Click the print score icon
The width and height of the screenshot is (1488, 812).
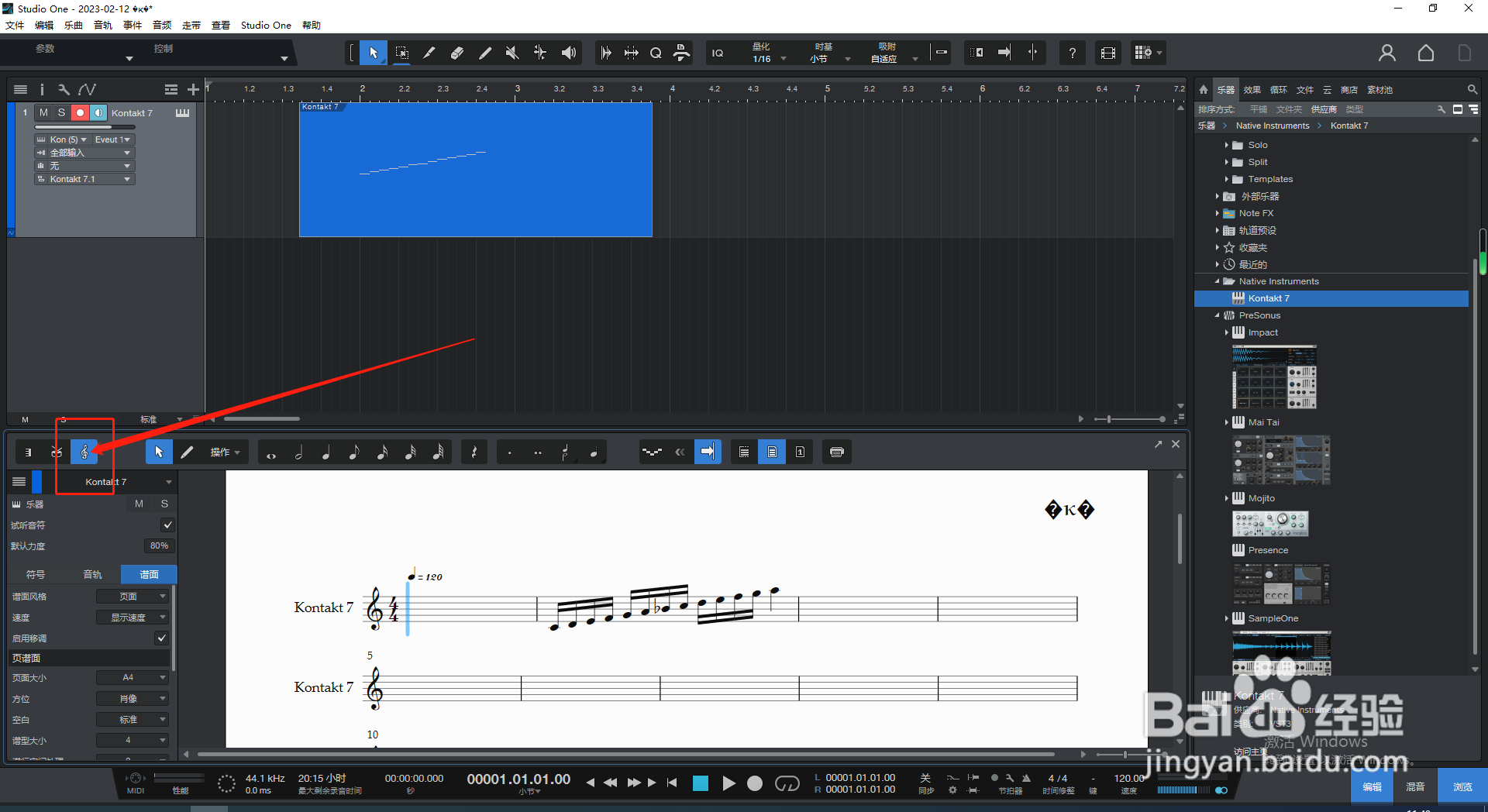(x=836, y=452)
